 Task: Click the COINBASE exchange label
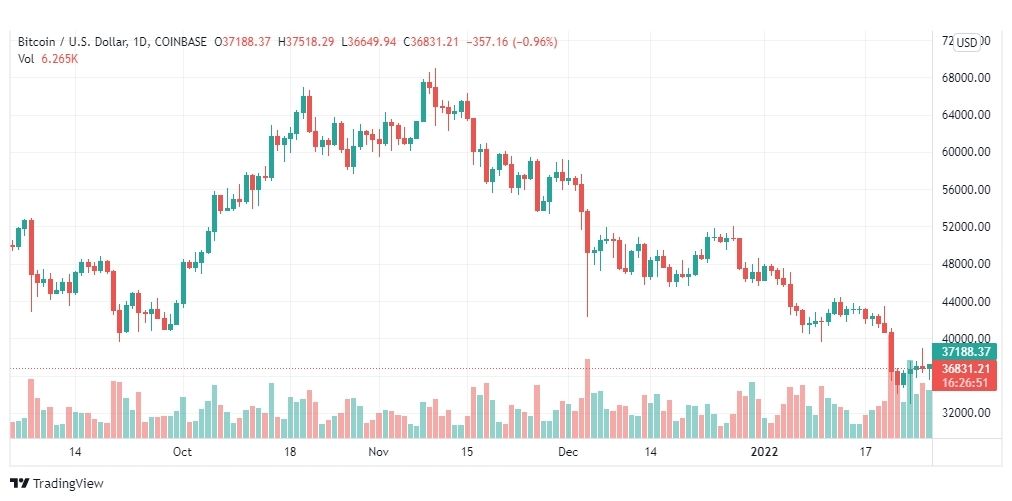(x=181, y=42)
